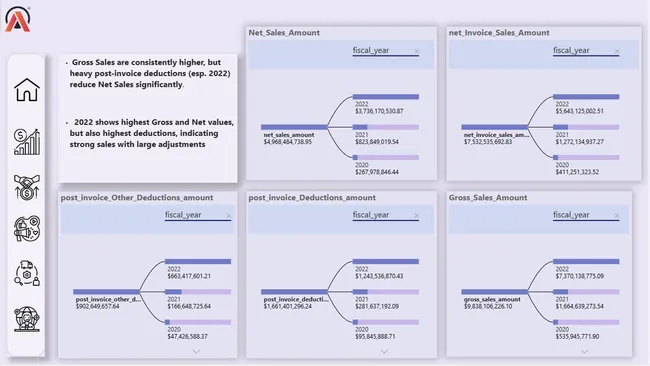This screenshot has width=650, height=366.
Task: Select 2020 bar showing $535,945,771.90
Action: [586, 322]
